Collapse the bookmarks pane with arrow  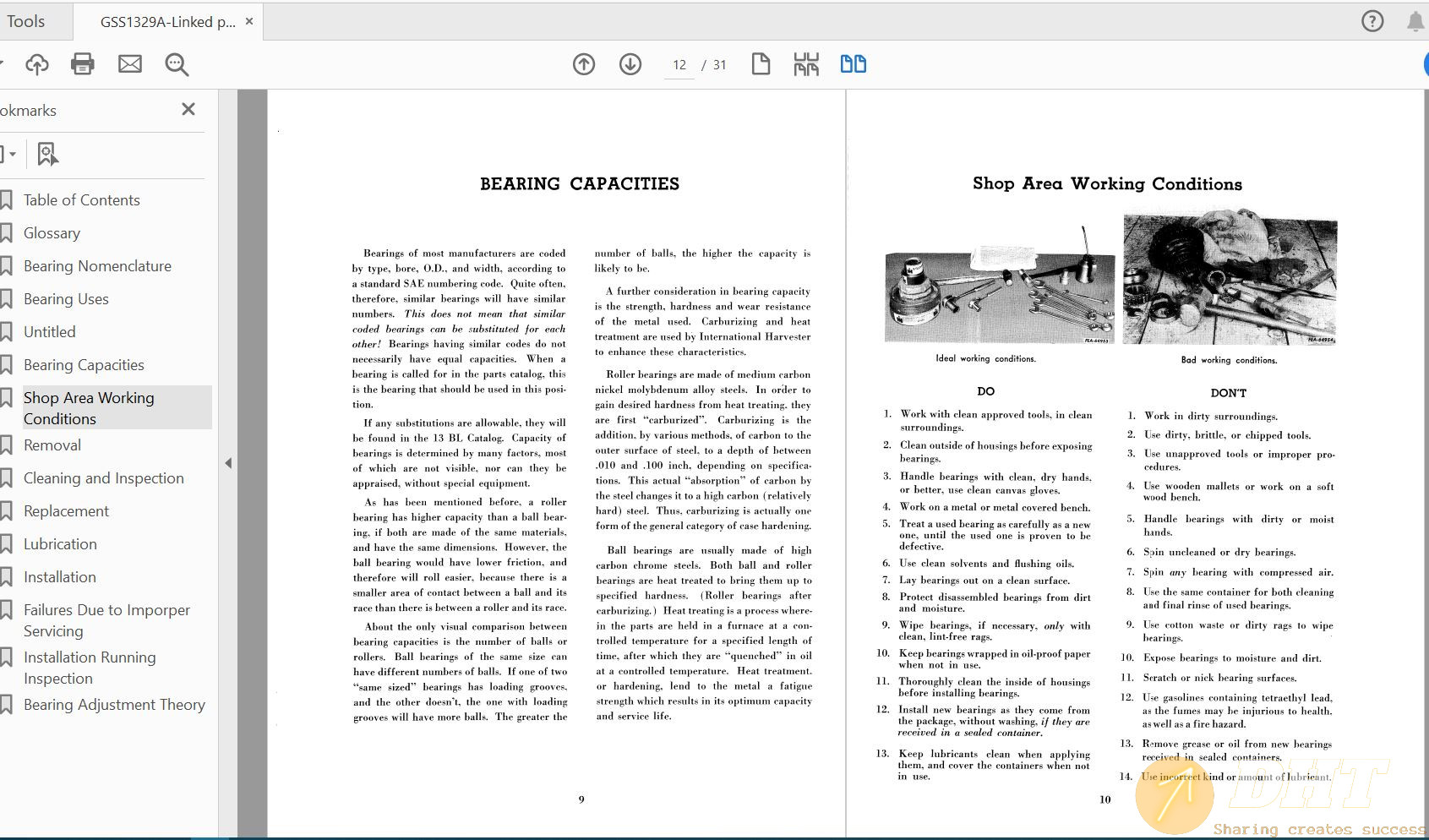click(228, 463)
